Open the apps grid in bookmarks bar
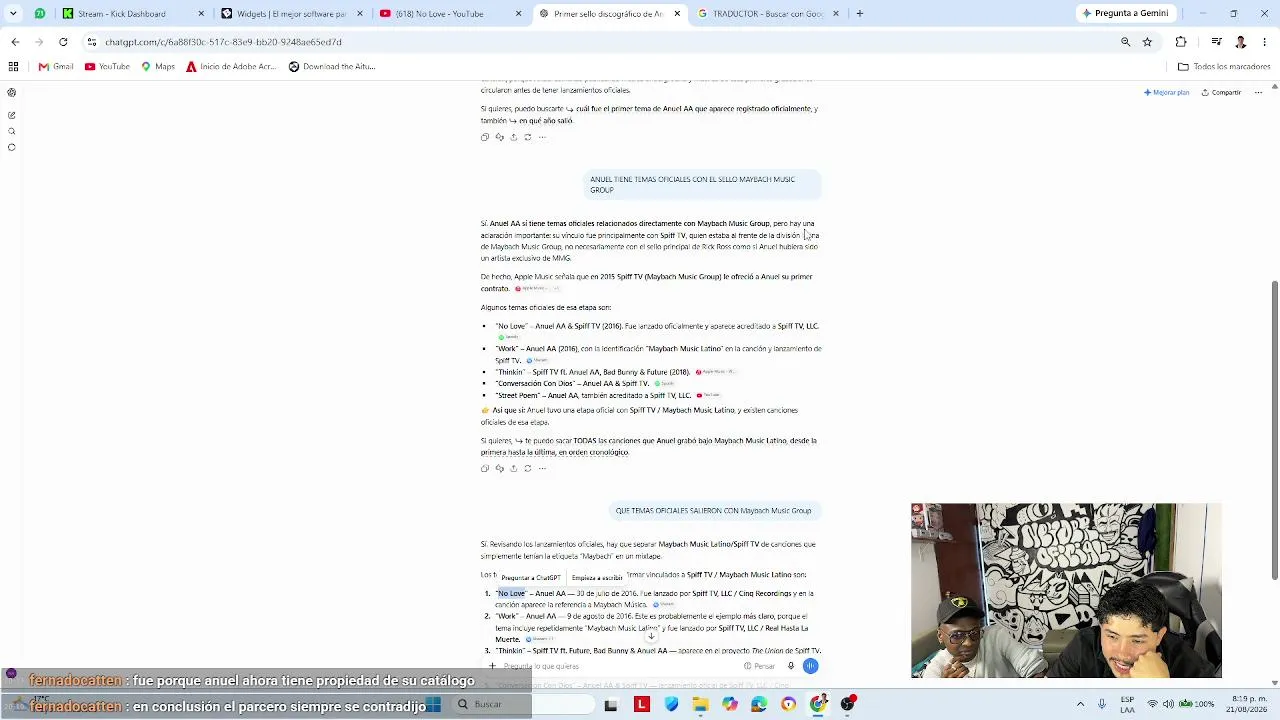The image size is (1280, 720). pos(13,67)
